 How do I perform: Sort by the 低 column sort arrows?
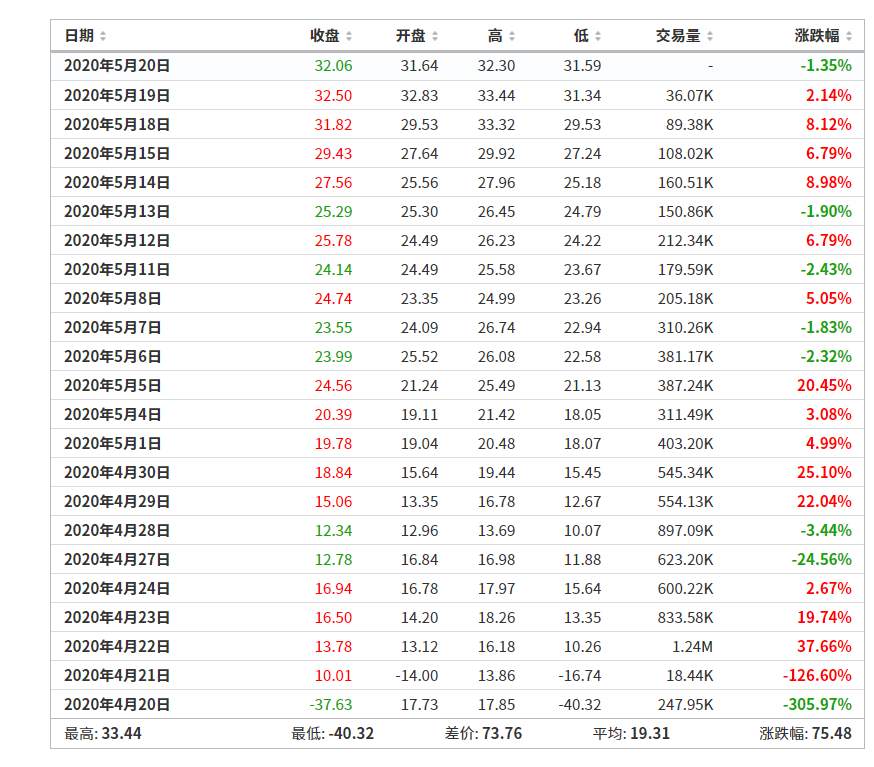598,36
